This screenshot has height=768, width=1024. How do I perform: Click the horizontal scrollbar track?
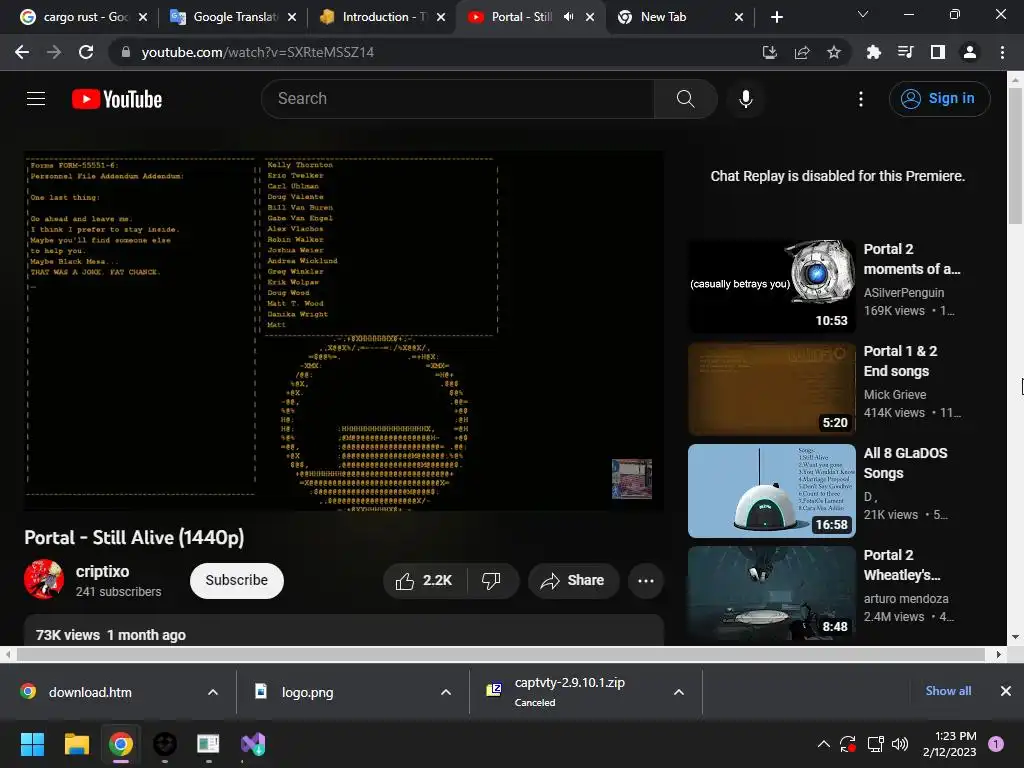point(501,654)
